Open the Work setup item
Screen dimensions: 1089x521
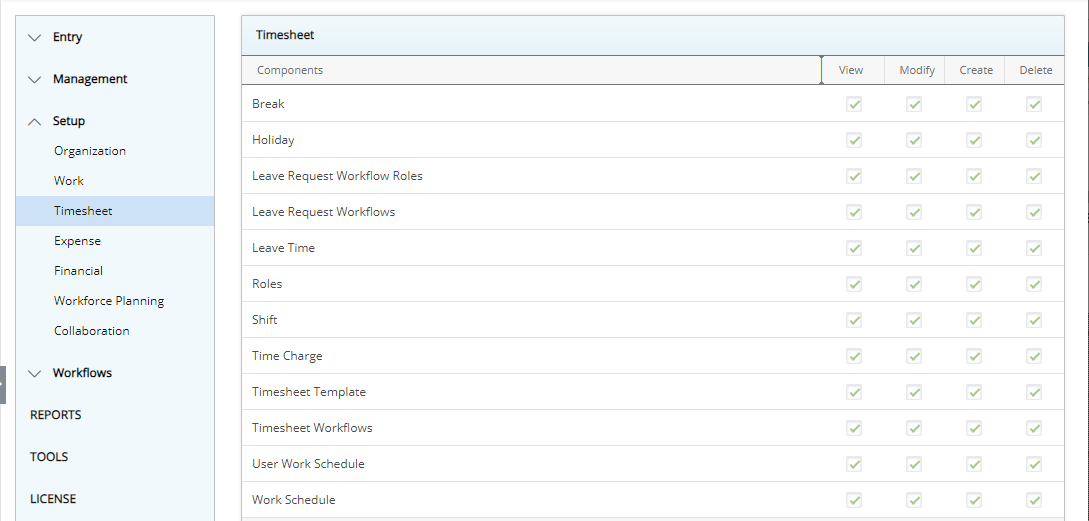tap(69, 181)
